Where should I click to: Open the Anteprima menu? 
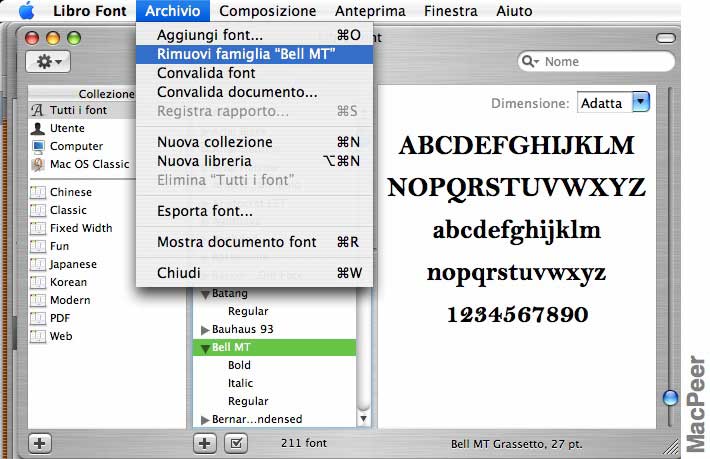point(370,11)
